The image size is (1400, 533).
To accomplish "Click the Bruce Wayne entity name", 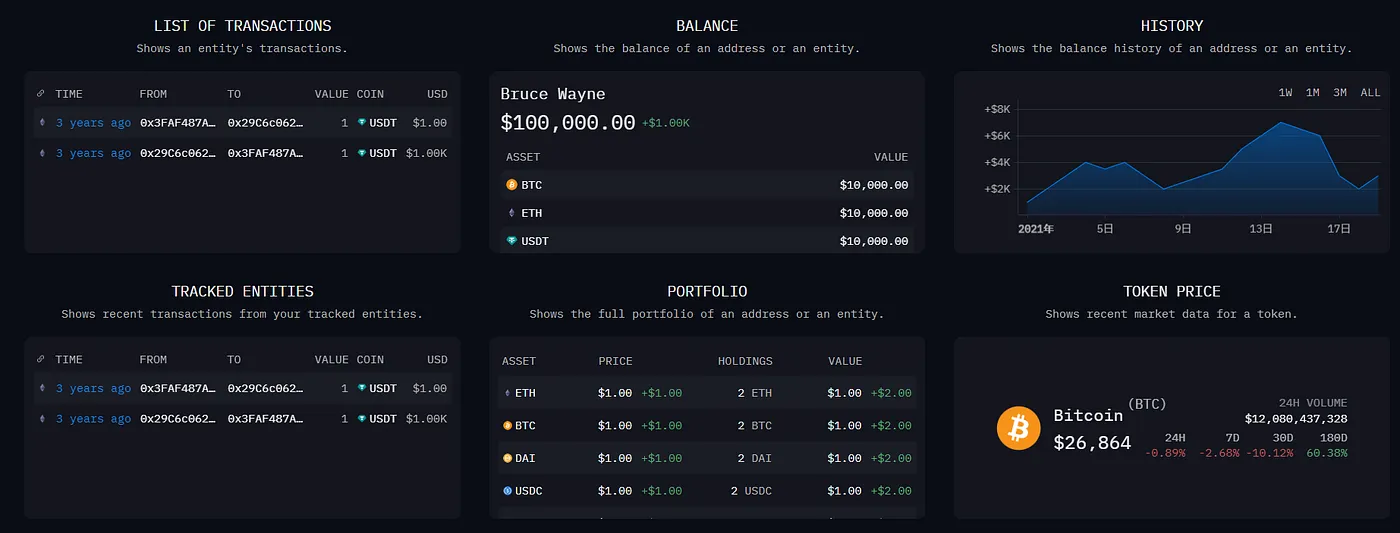I will click(553, 94).
